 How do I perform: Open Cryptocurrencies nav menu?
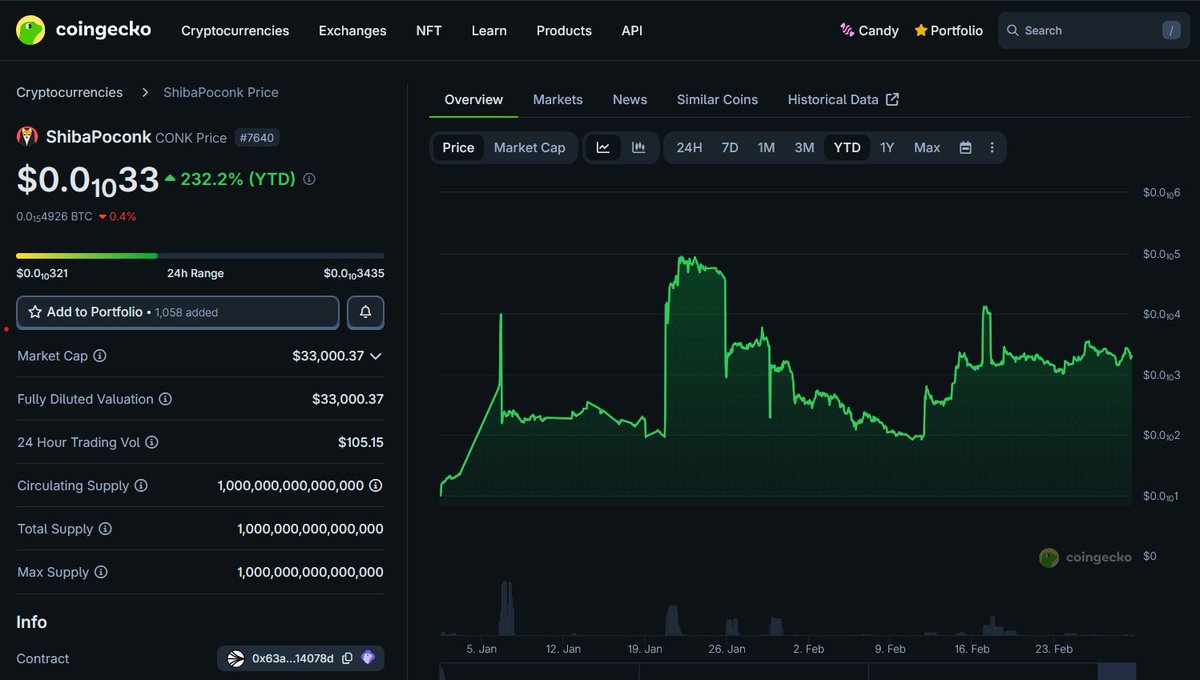(235, 31)
